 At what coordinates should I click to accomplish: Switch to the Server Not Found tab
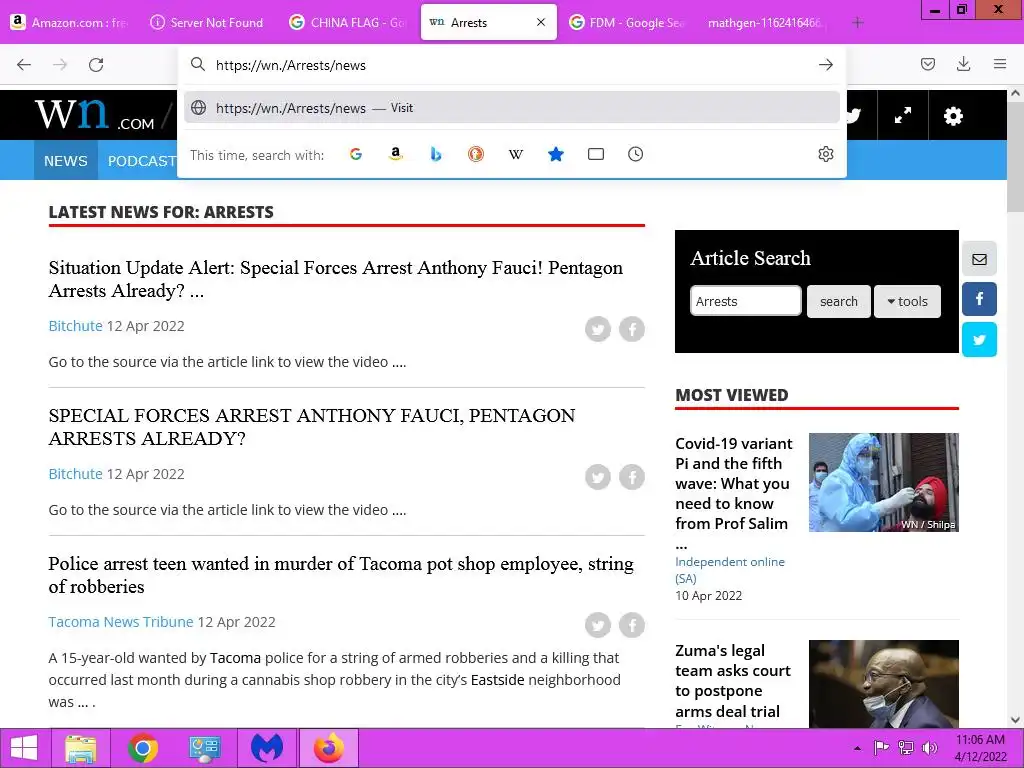pyautogui.click(x=206, y=22)
